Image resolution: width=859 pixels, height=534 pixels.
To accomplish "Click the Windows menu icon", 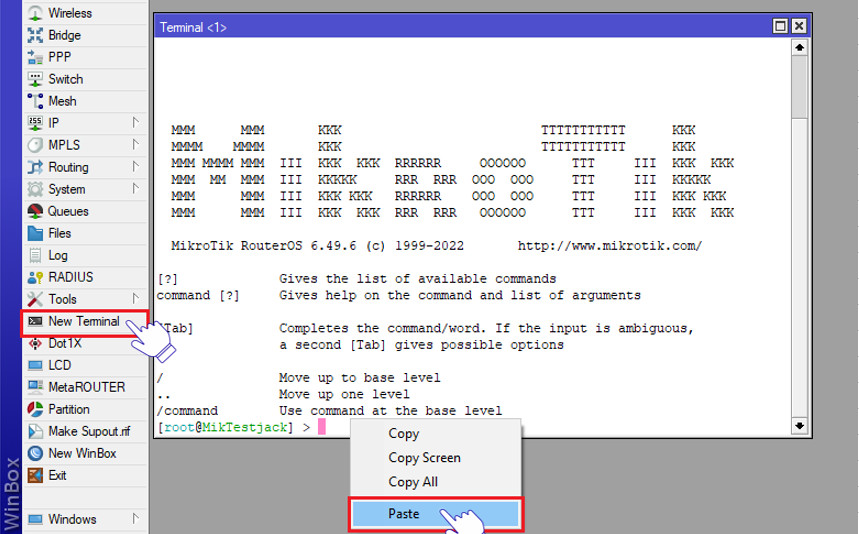I will coord(35,519).
